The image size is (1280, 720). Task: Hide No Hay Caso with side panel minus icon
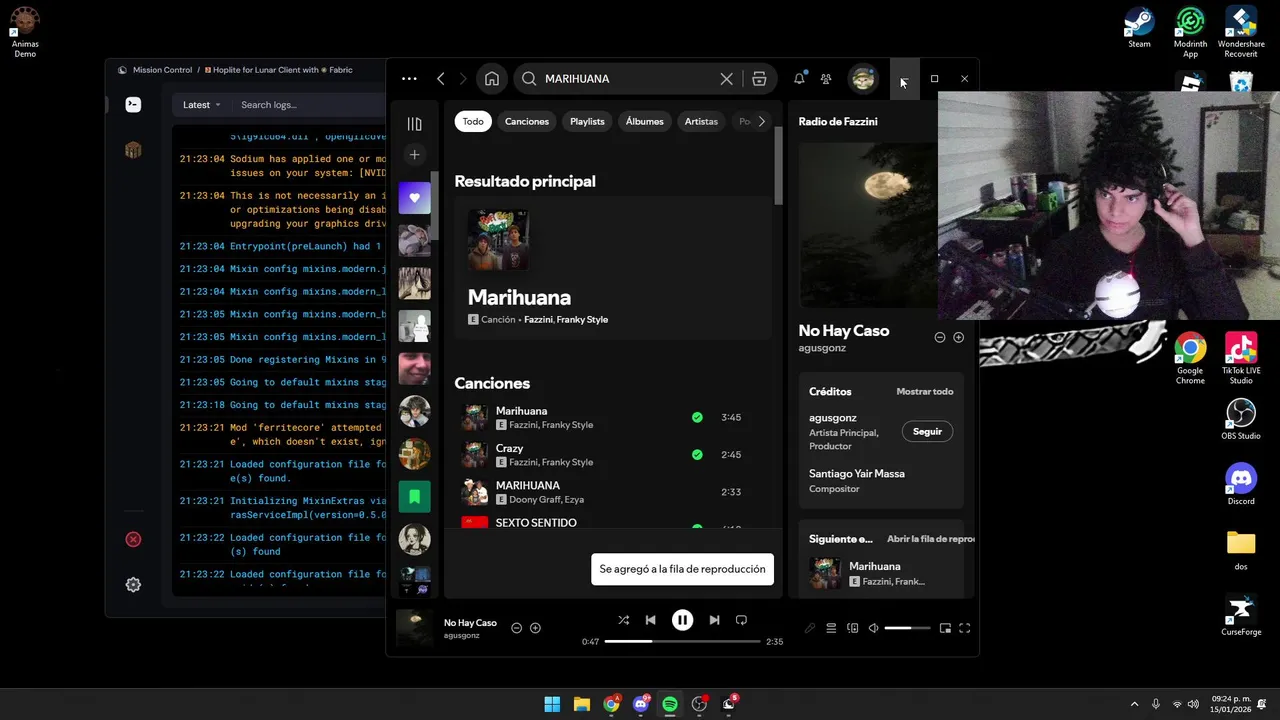940,338
